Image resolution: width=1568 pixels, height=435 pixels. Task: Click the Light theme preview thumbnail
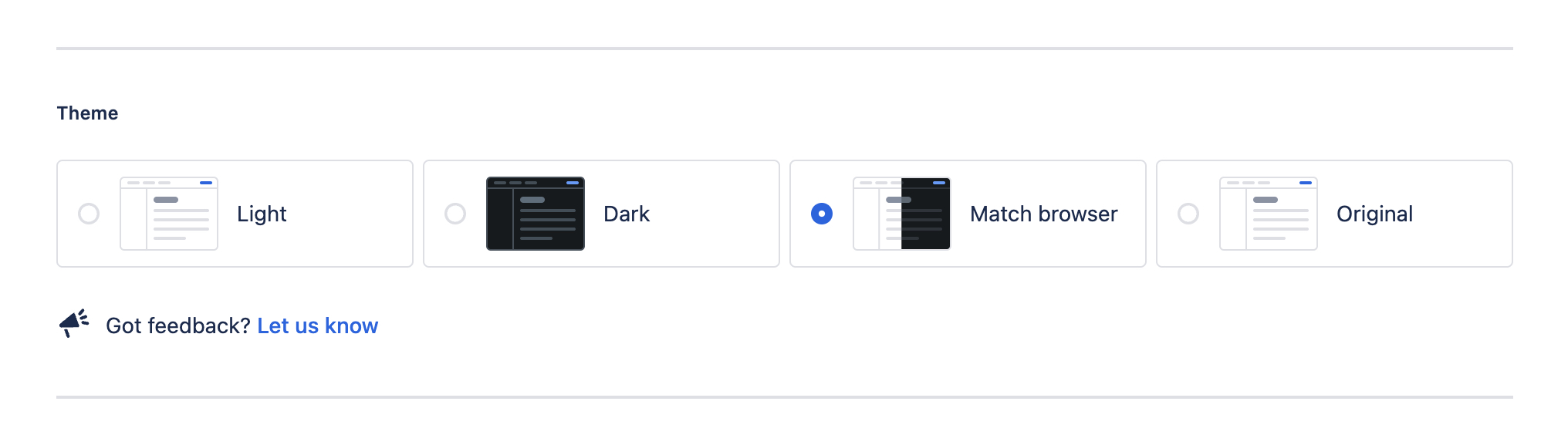click(x=169, y=214)
